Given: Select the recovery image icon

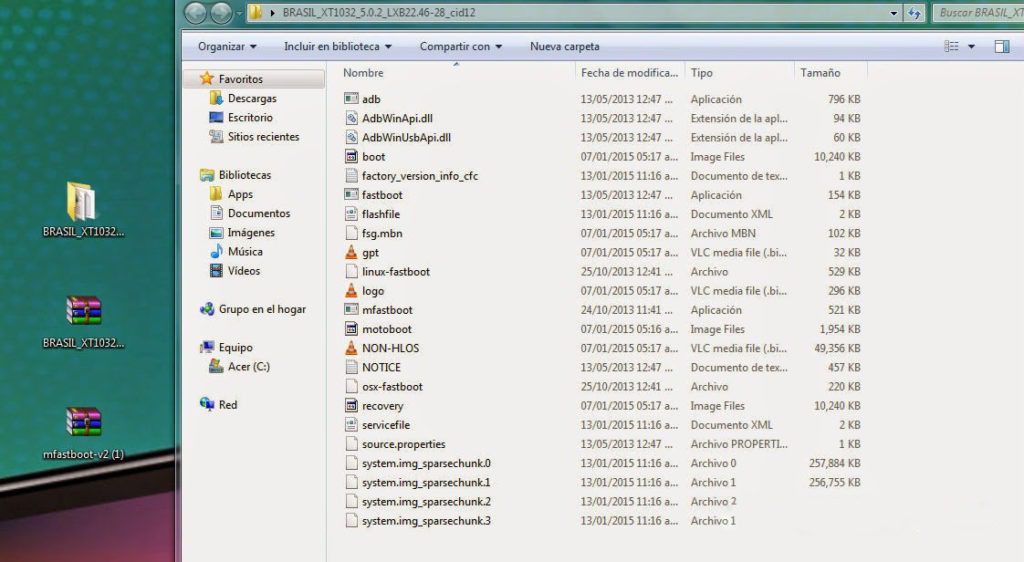Looking at the screenshot, I should (351, 405).
